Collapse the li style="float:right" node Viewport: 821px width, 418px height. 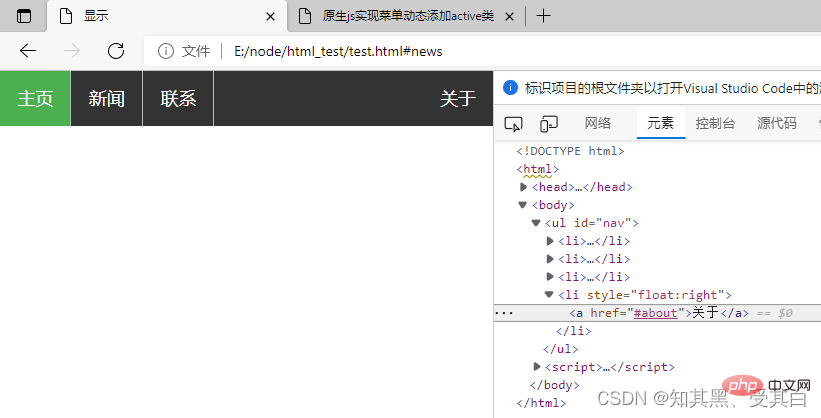coord(549,294)
